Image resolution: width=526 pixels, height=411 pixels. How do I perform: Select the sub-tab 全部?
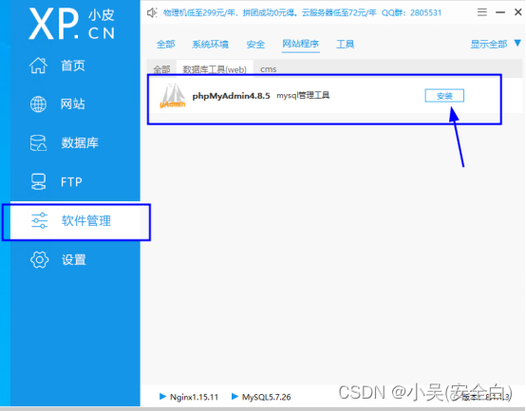(x=162, y=69)
